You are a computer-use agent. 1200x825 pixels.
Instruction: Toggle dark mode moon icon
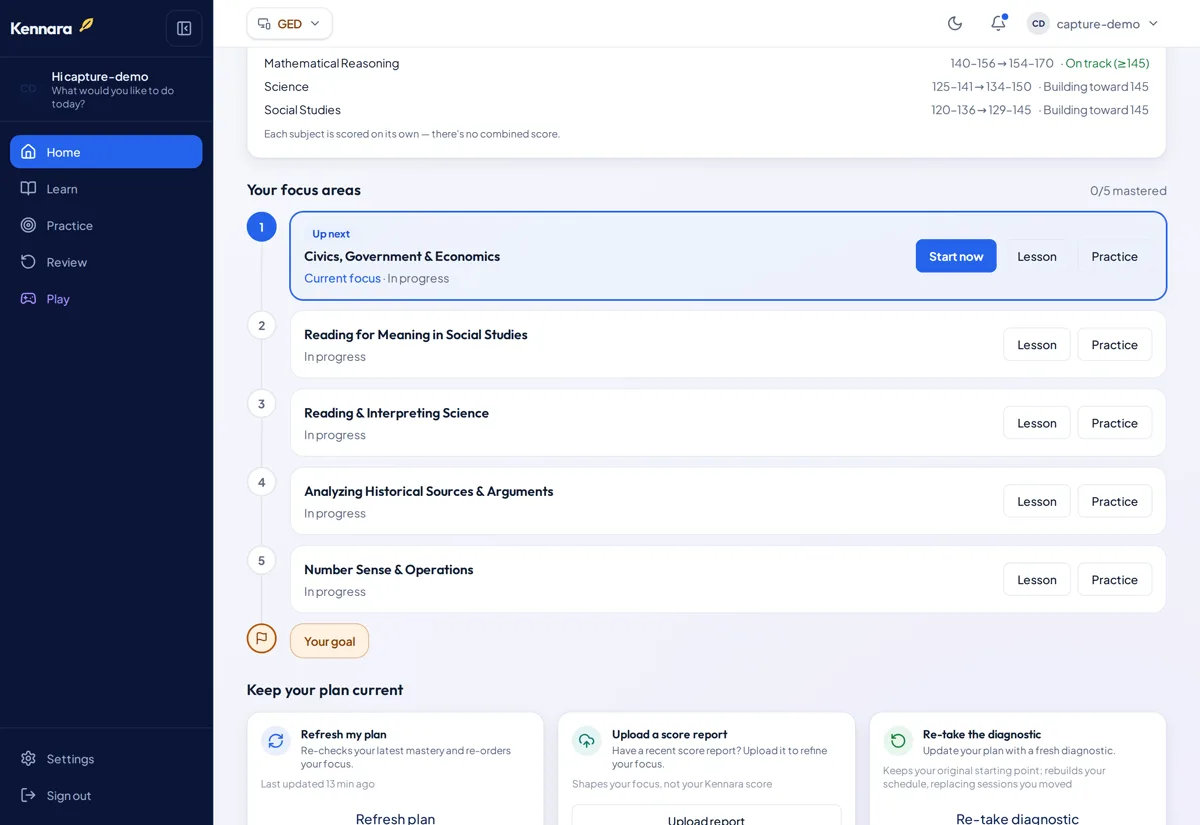point(955,23)
